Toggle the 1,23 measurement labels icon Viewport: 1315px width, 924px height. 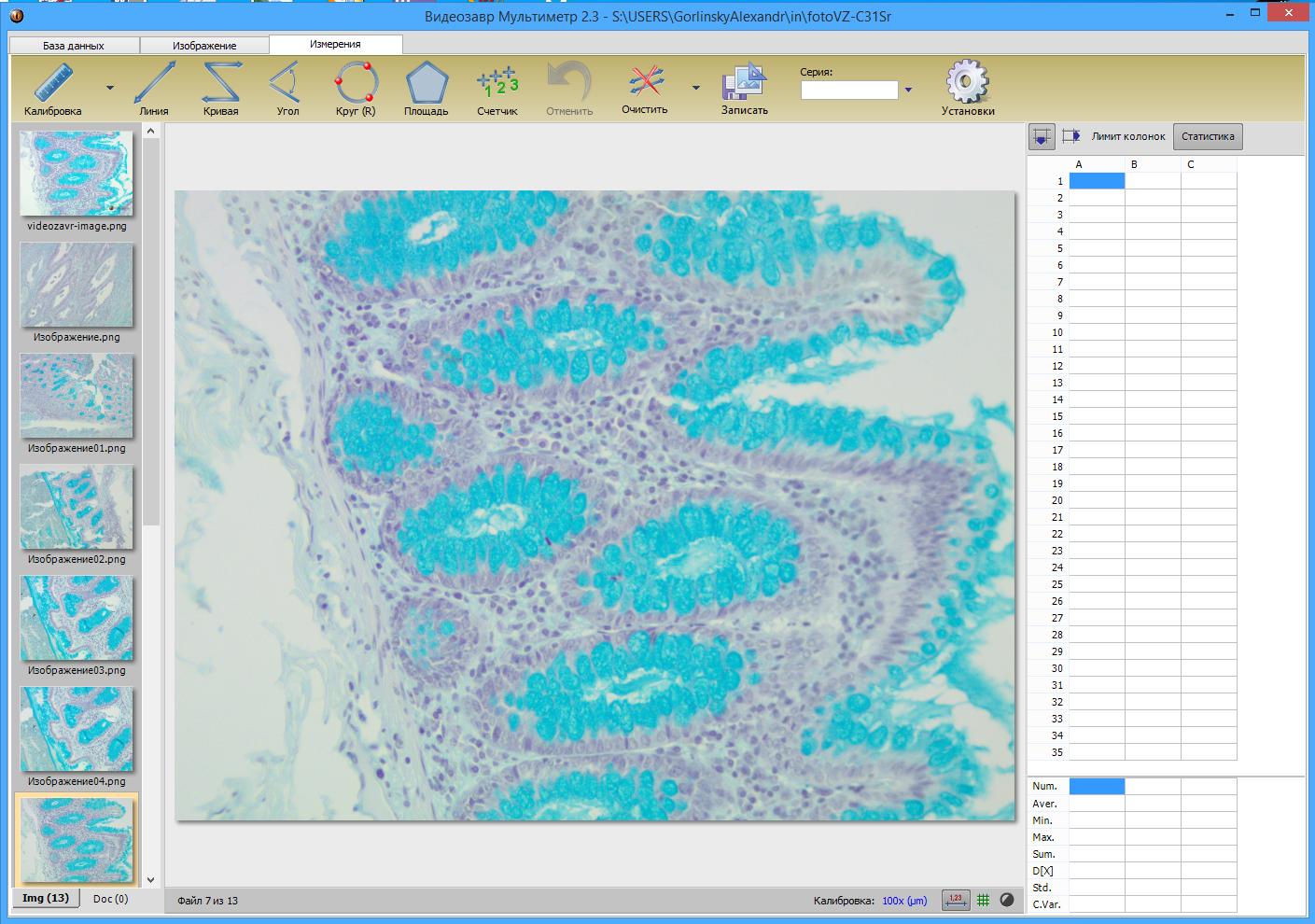[956, 900]
